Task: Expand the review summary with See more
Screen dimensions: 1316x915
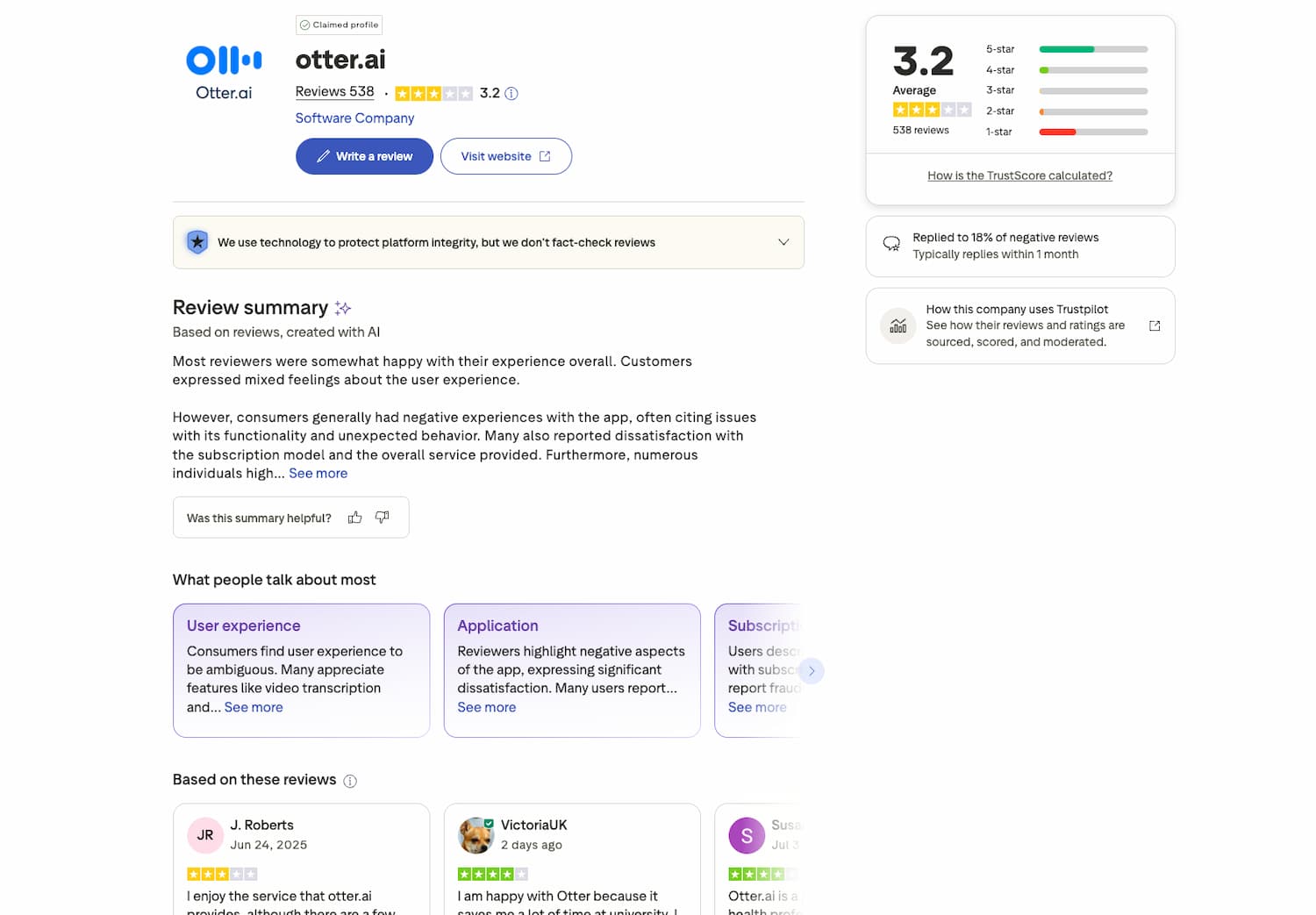Action: click(318, 473)
